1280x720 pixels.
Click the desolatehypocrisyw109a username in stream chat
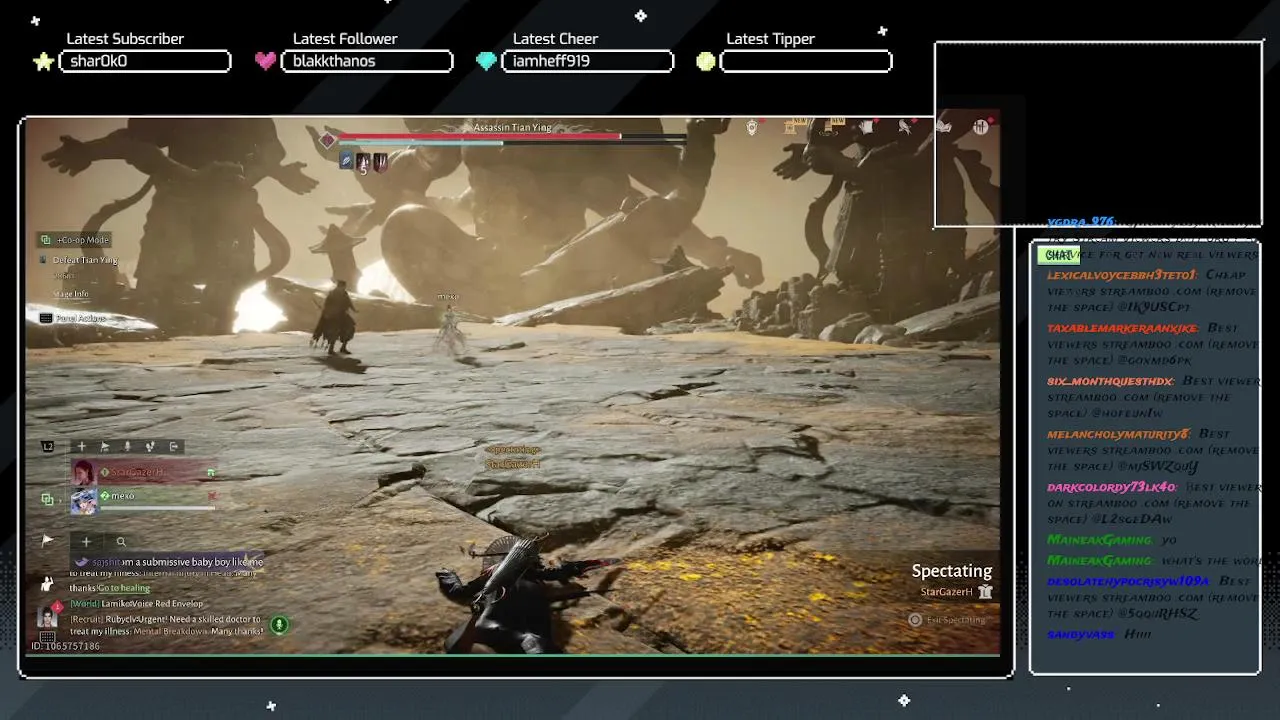pyautogui.click(x=1128, y=581)
